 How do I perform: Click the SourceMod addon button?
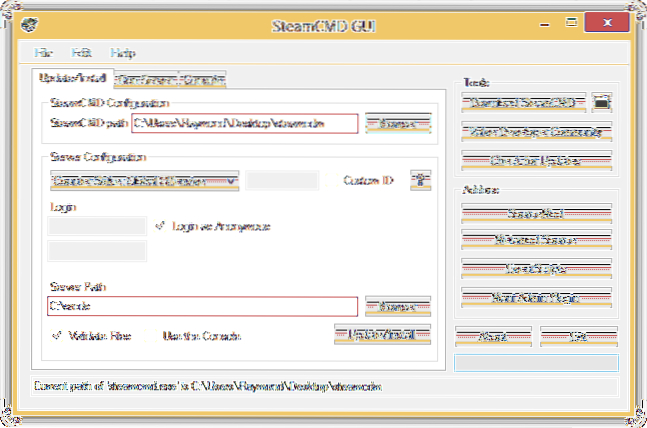[x=536, y=214]
